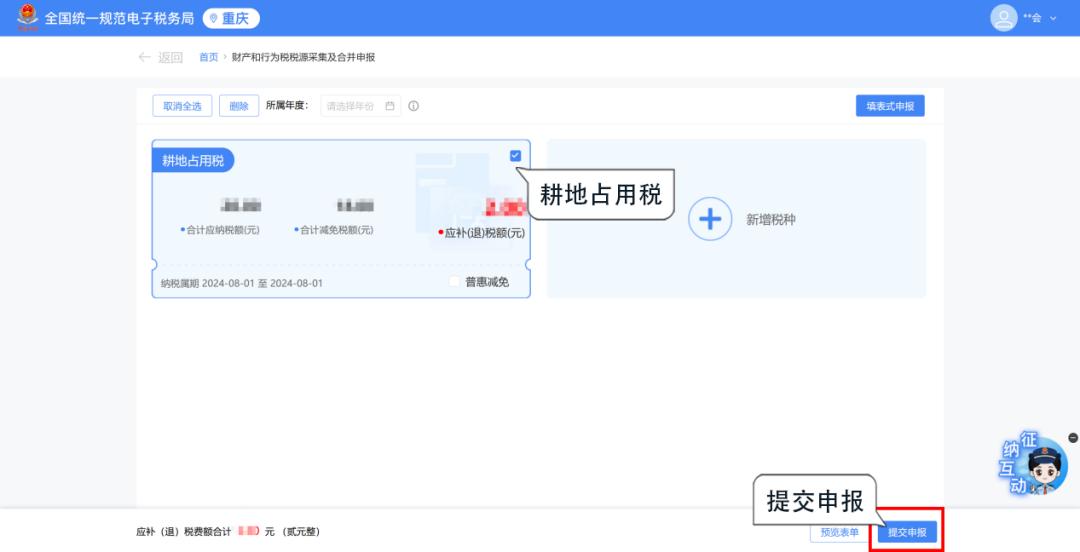Screen dimensions: 1080x552
Task: Click the 返回 back arrow
Action: (x=146, y=57)
